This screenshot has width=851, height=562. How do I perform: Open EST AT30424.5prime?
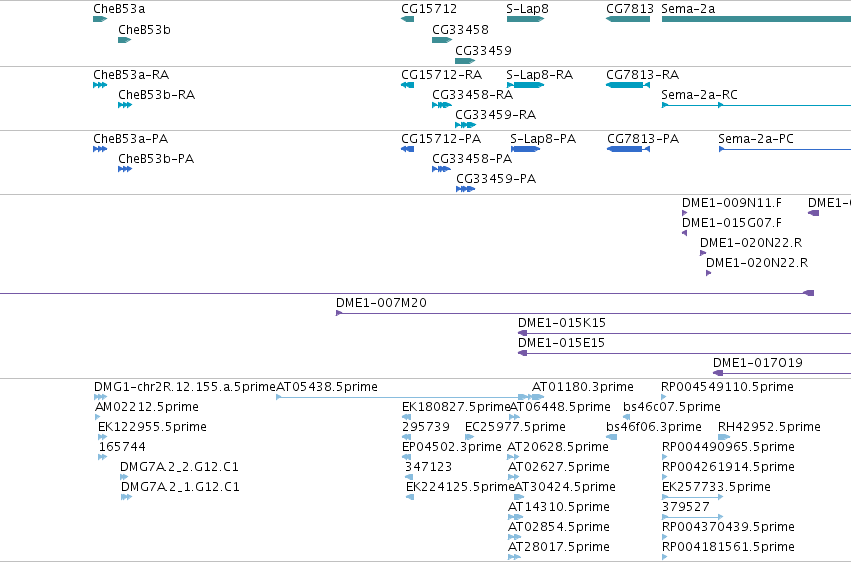(x=564, y=488)
